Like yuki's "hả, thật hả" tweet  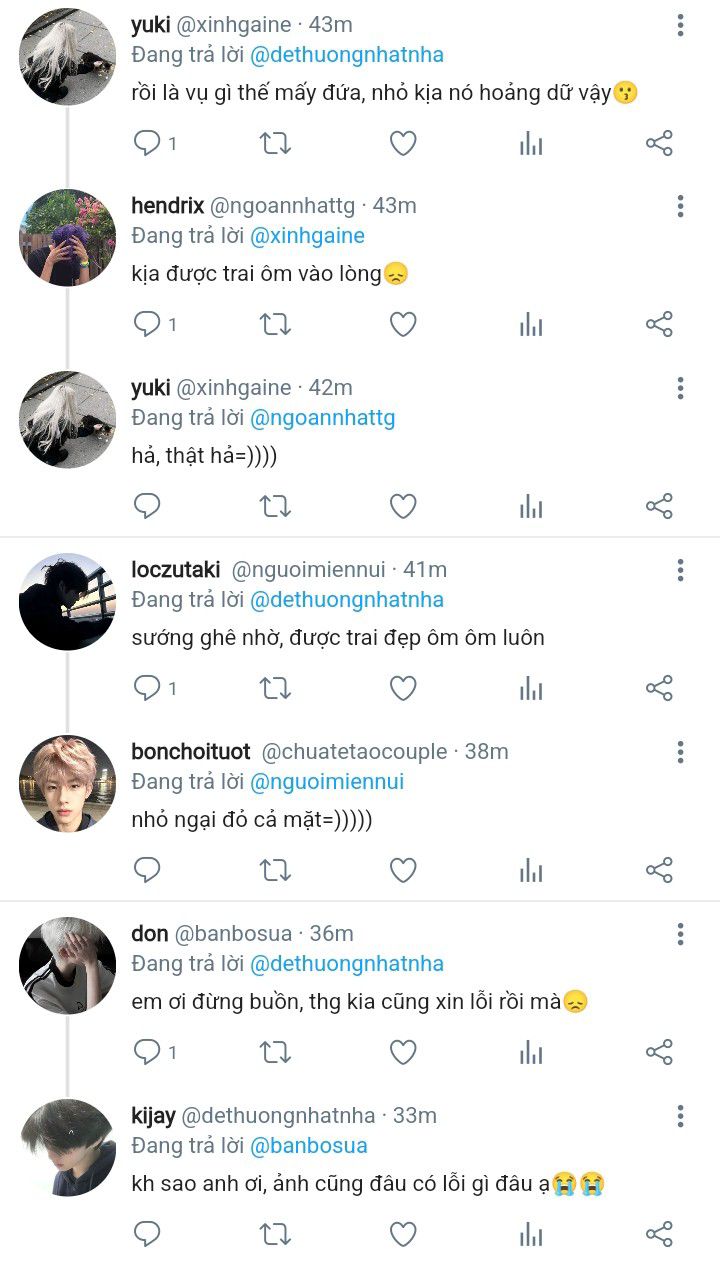[403, 507]
